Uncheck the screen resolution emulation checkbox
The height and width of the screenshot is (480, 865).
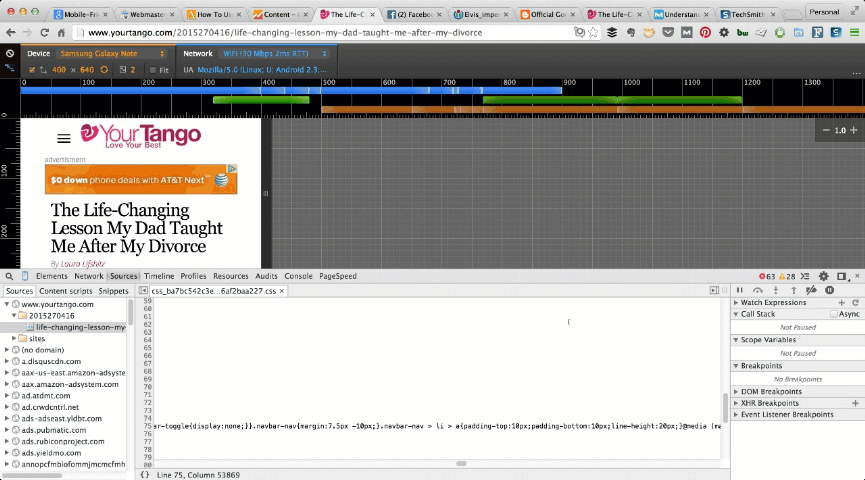tap(31, 70)
